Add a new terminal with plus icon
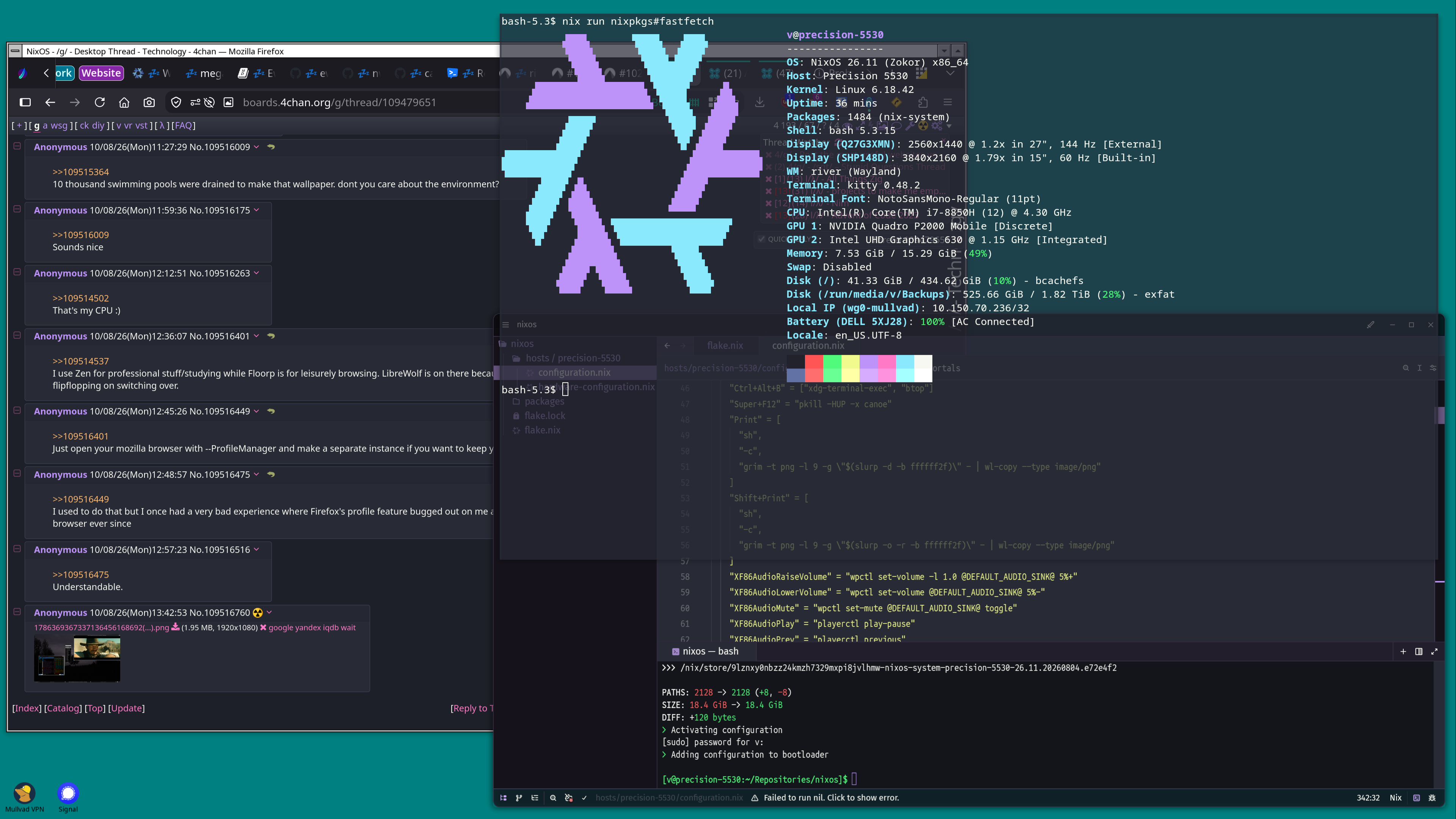Screen dimensions: 1456x819 pos(1403,651)
